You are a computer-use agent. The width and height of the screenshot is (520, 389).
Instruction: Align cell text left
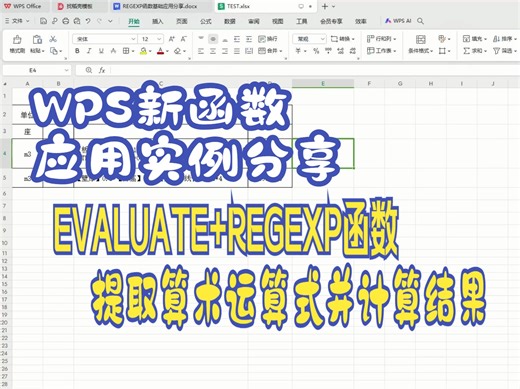tap(201, 51)
